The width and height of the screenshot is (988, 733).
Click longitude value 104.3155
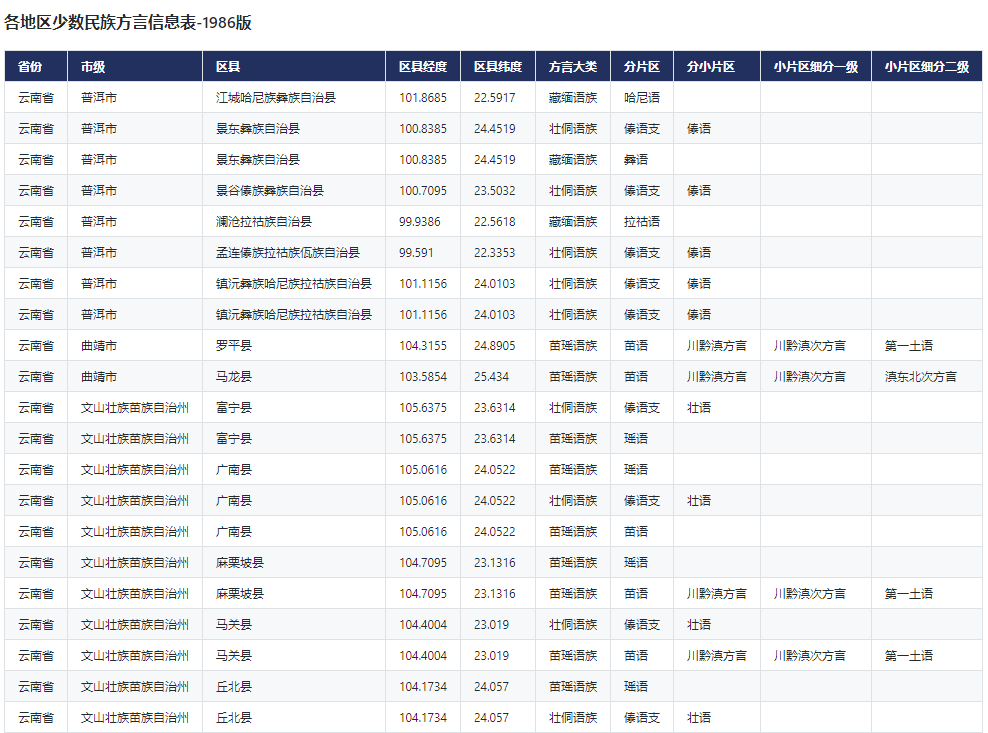[x=423, y=345]
